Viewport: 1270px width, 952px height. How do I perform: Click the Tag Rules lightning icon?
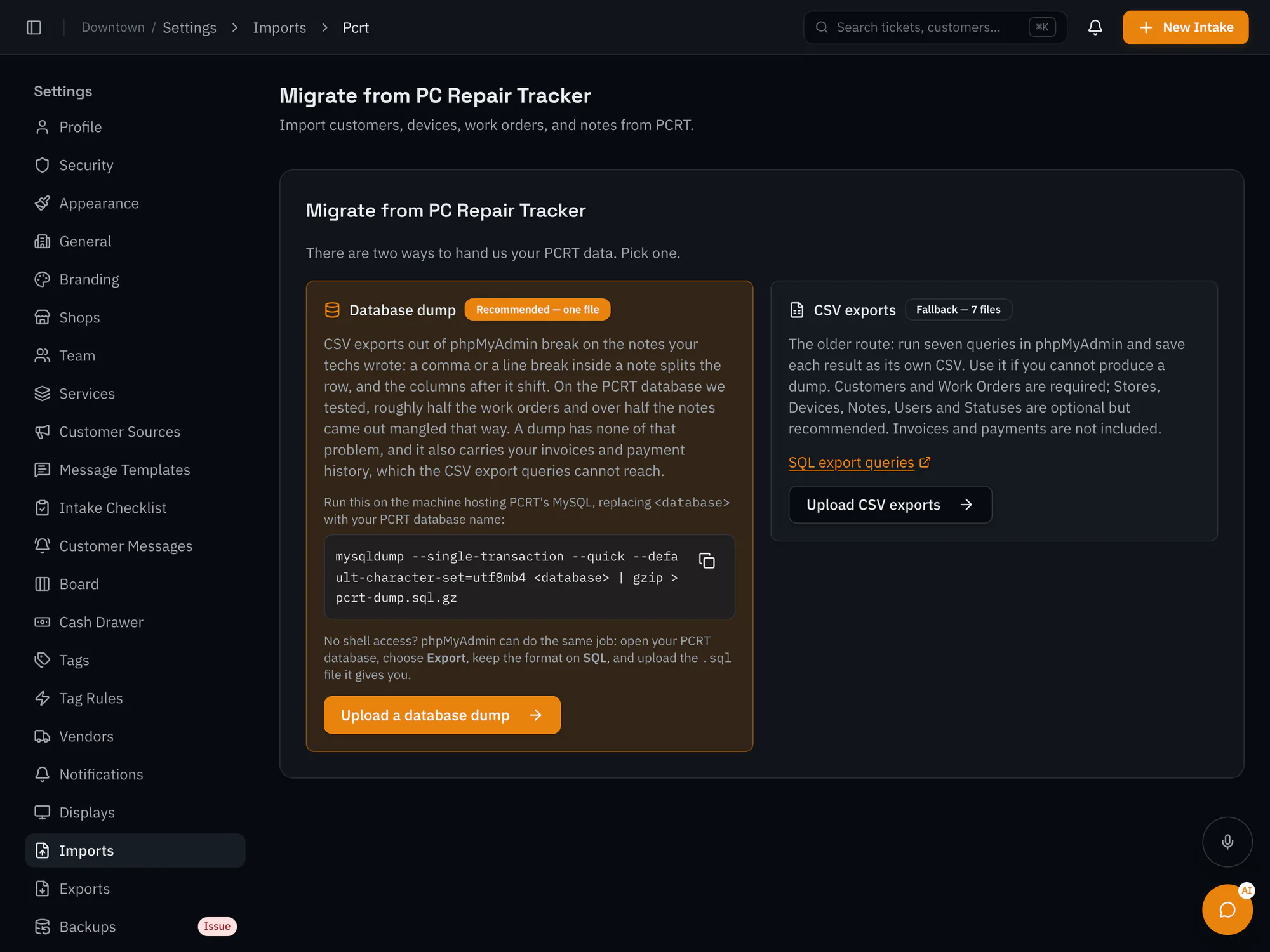click(x=43, y=698)
